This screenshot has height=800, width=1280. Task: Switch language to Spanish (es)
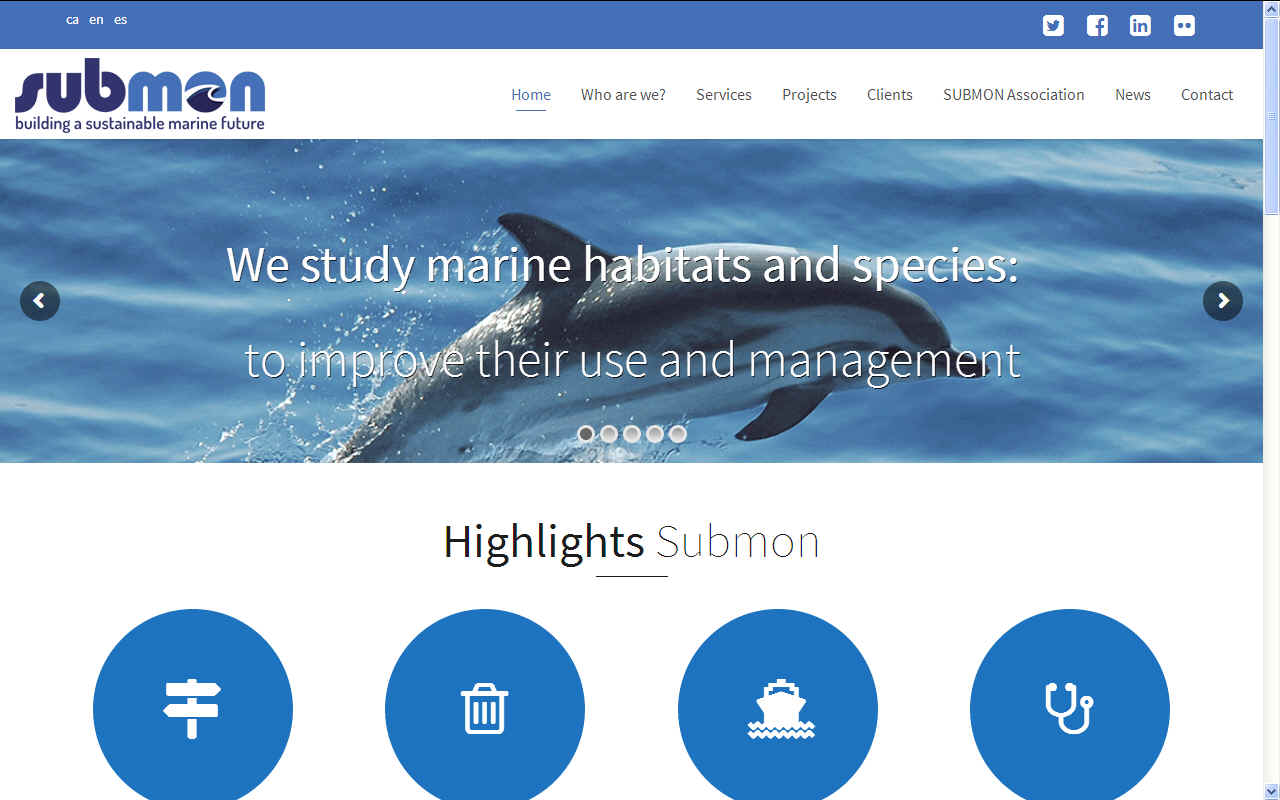121,20
